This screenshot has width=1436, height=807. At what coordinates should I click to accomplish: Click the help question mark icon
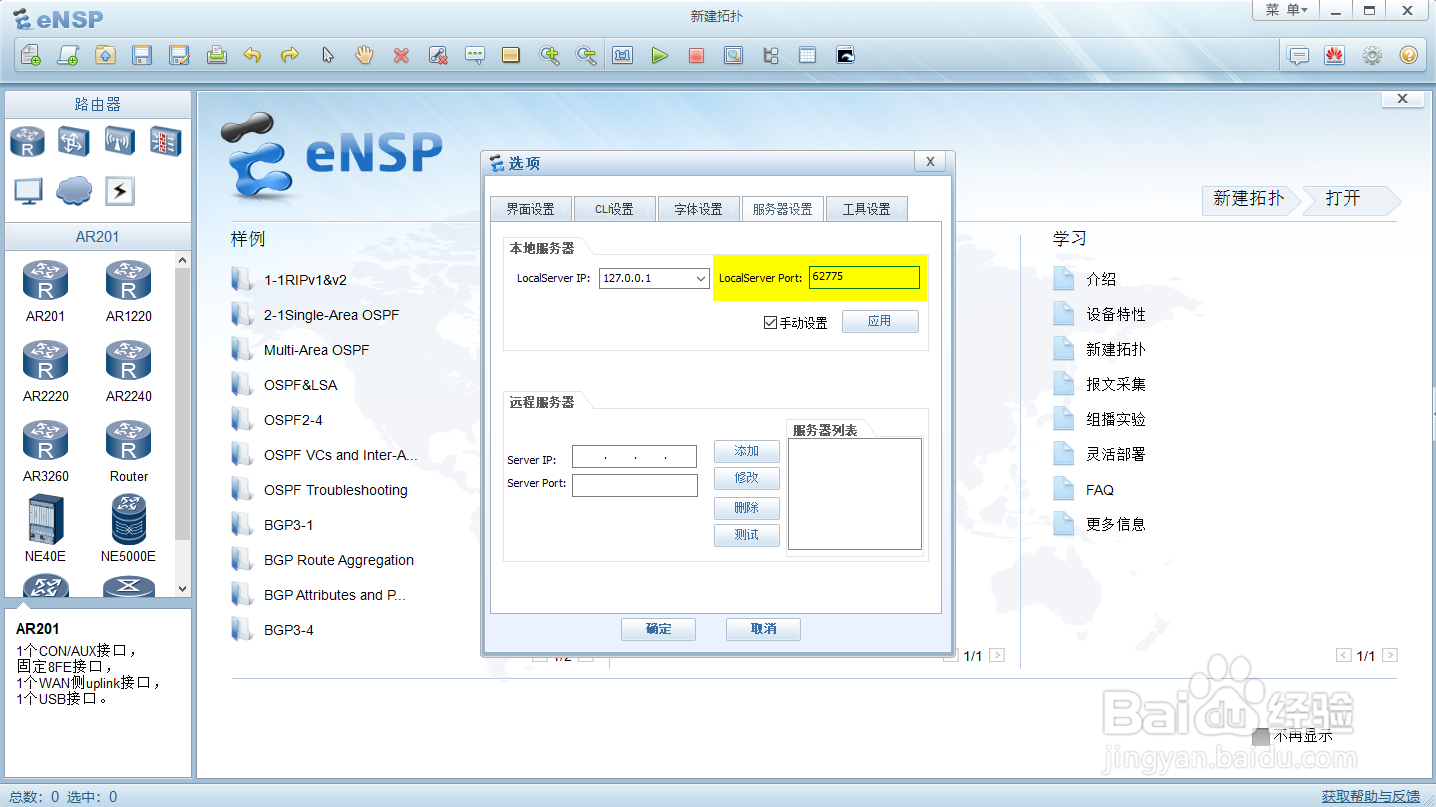point(1408,55)
